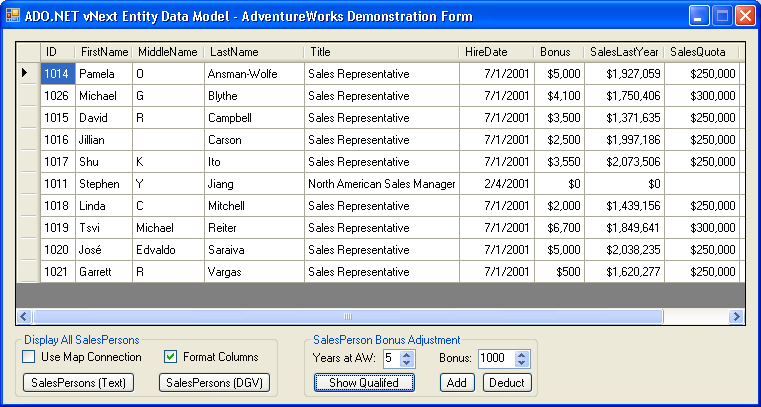The width and height of the screenshot is (761, 407).
Task: Decrease Bonus value with down arrow
Action: click(522, 363)
